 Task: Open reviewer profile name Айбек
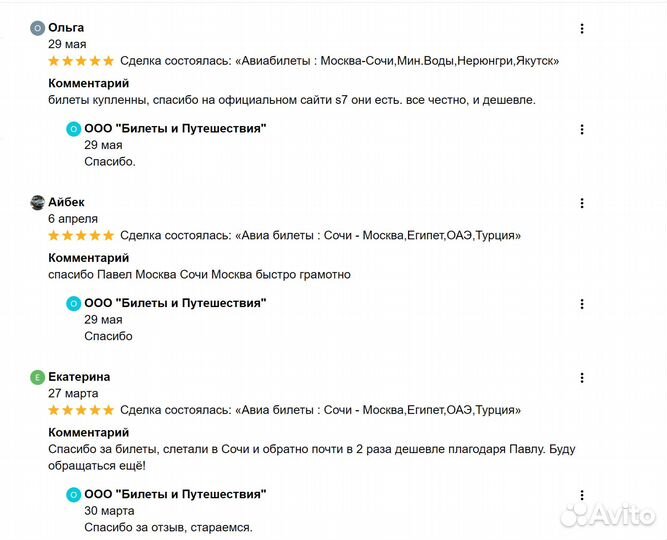click(66, 202)
